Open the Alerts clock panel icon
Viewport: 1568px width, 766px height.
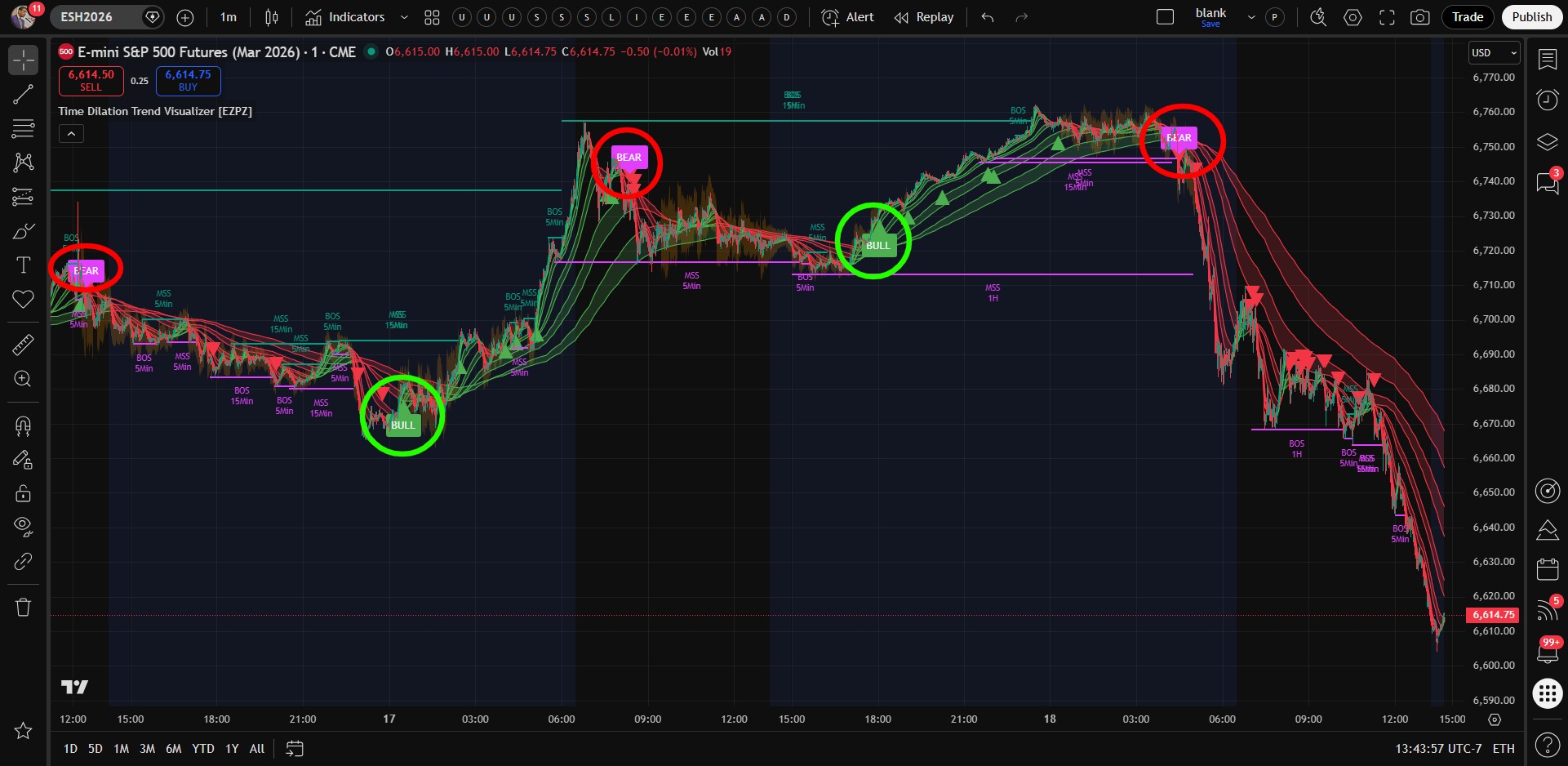tap(1547, 100)
